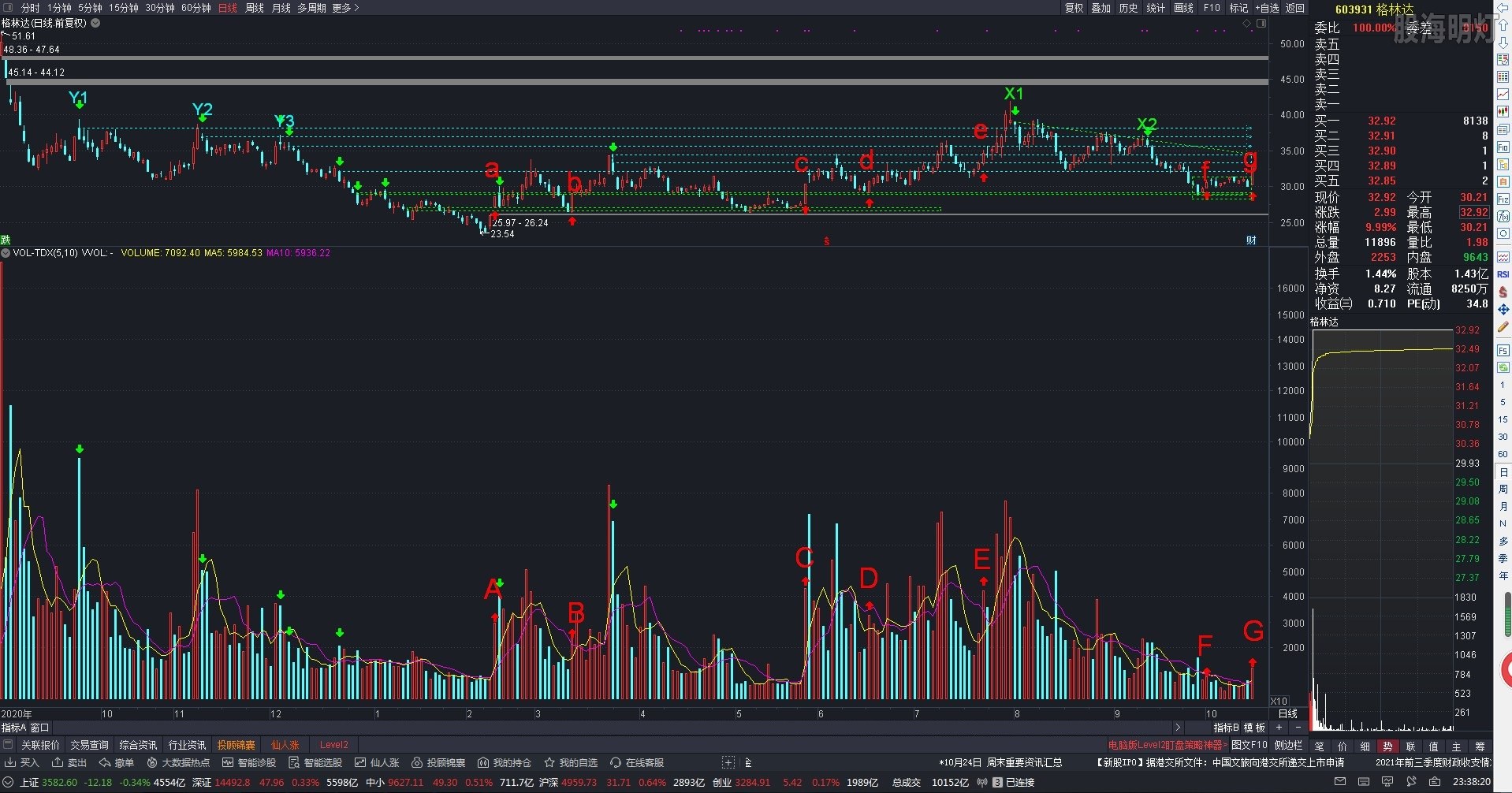Open the intraday line chart icon in sidebar

coord(1503,95)
